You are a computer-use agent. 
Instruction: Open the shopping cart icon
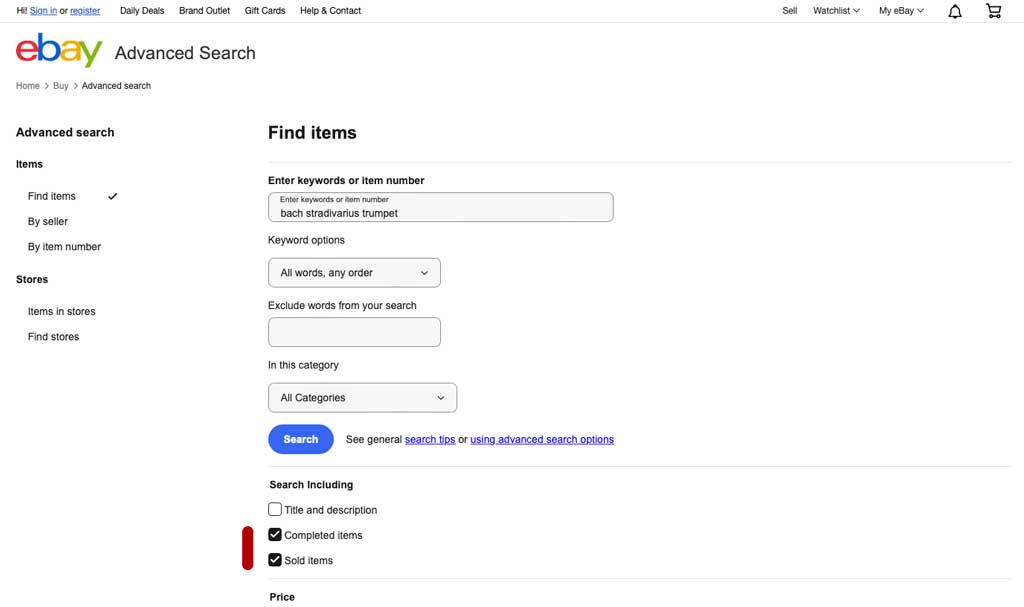click(993, 11)
